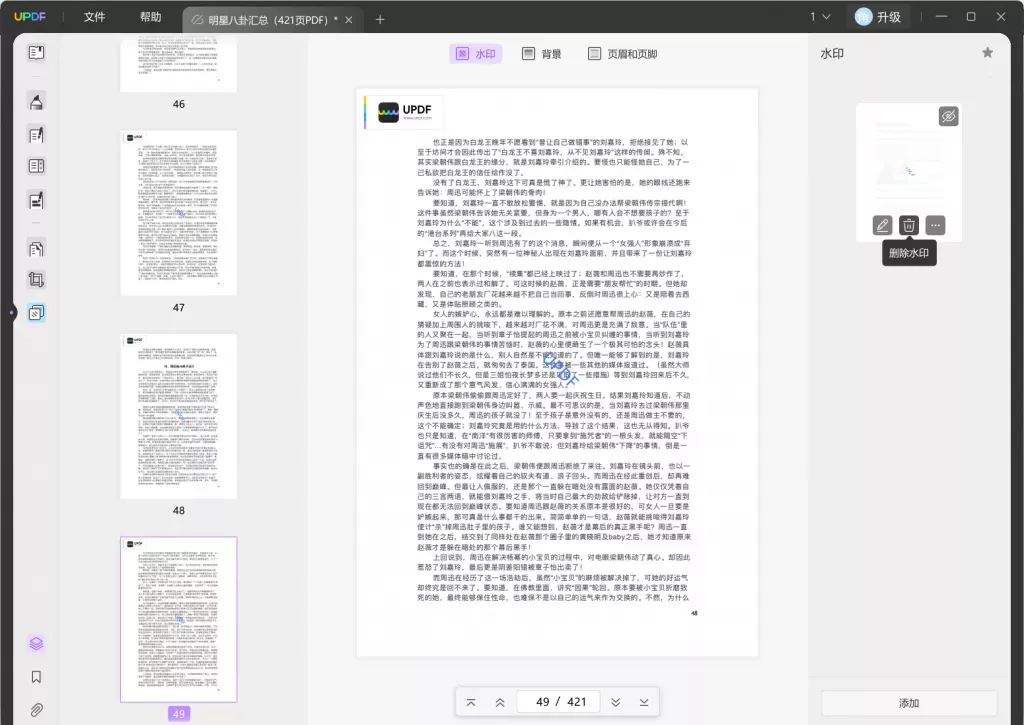The width and height of the screenshot is (1024, 725).
Task: Select the Crop Pages tool
Action: coord(37,280)
